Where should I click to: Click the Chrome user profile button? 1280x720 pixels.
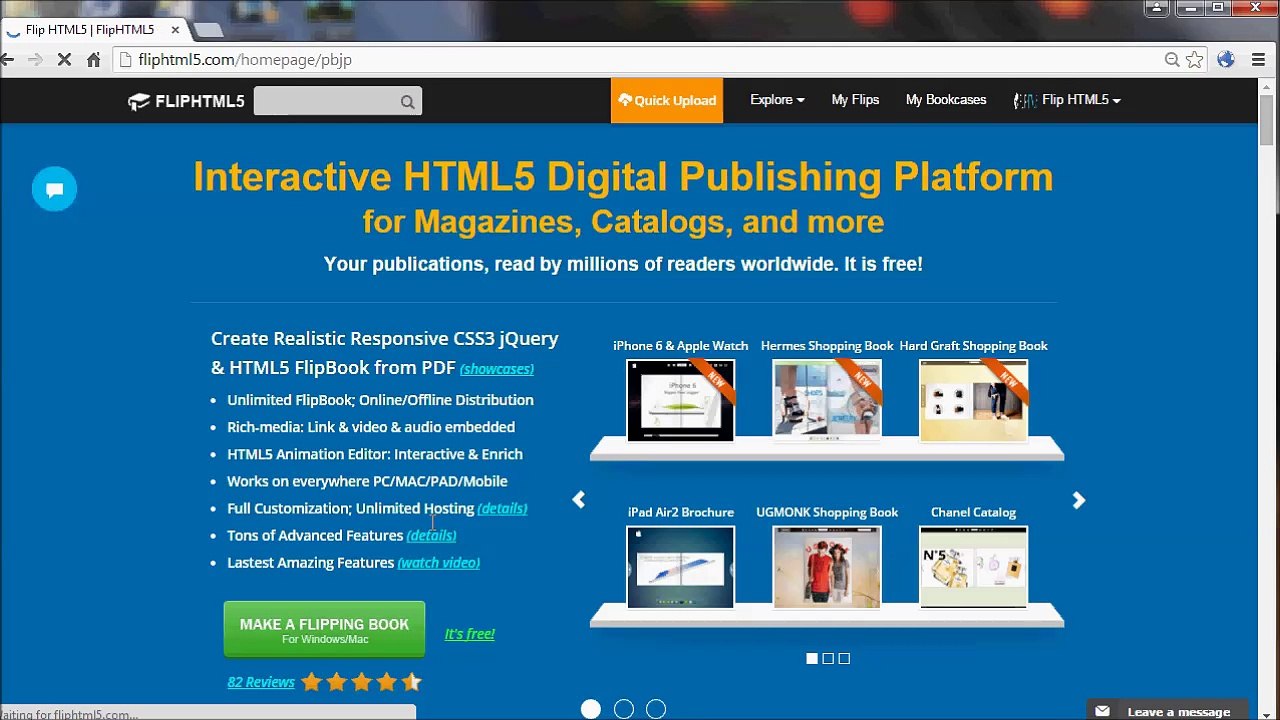click(1156, 8)
